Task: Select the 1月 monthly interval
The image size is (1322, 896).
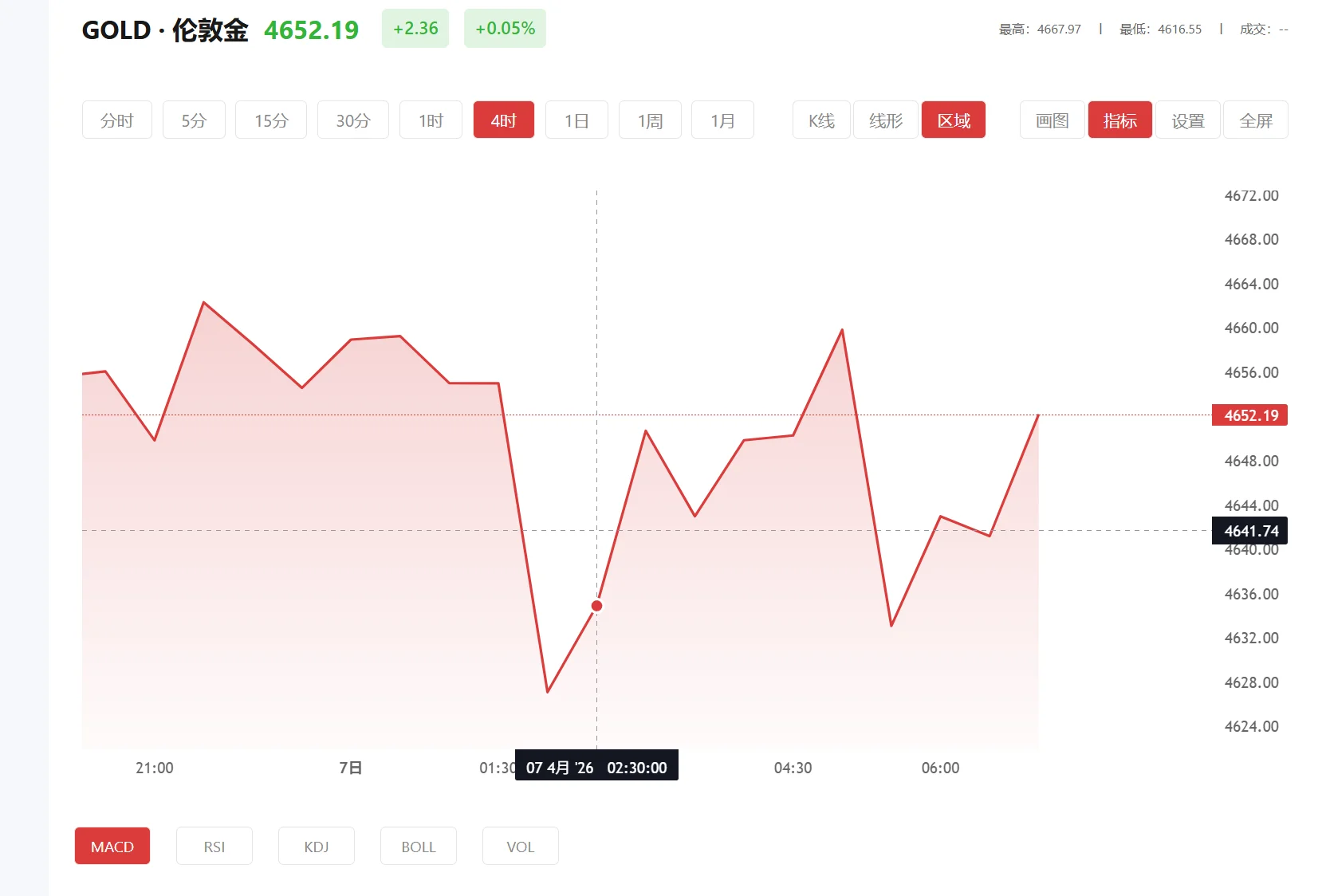Action: 722,120
